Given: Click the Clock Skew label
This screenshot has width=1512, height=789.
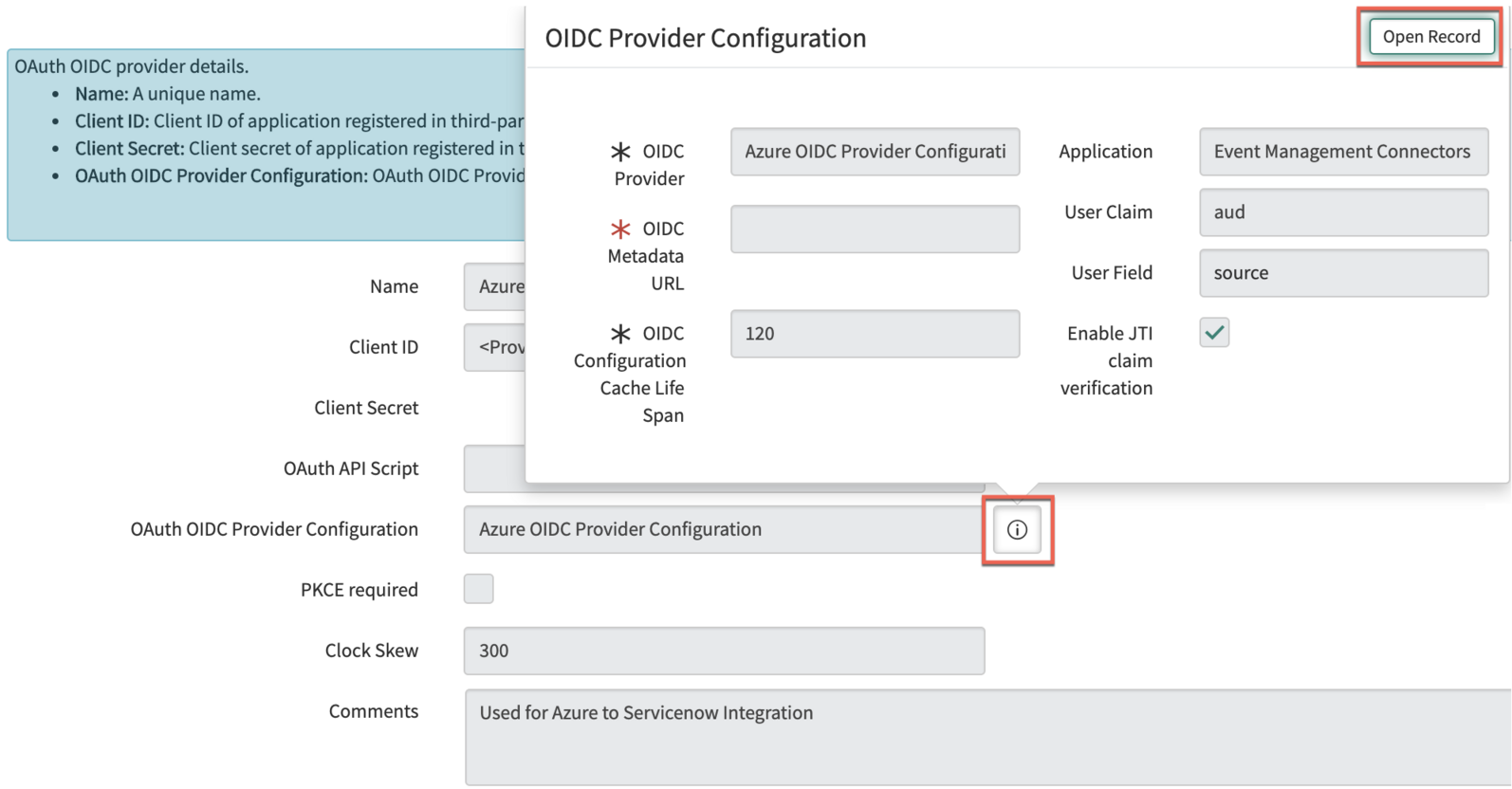Looking at the screenshot, I should click(x=372, y=651).
